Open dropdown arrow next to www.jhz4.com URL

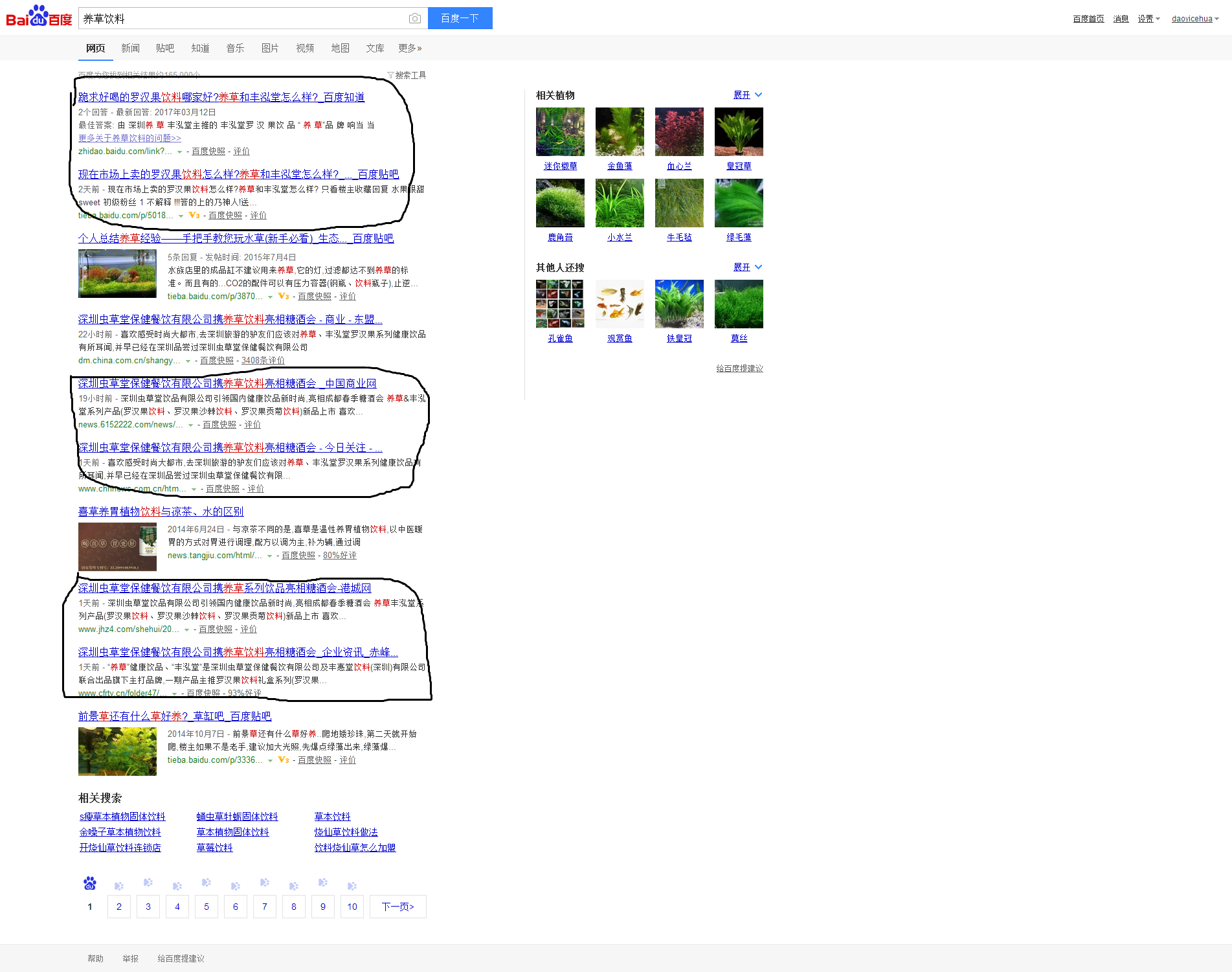pyautogui.click(x=186, y=629)
